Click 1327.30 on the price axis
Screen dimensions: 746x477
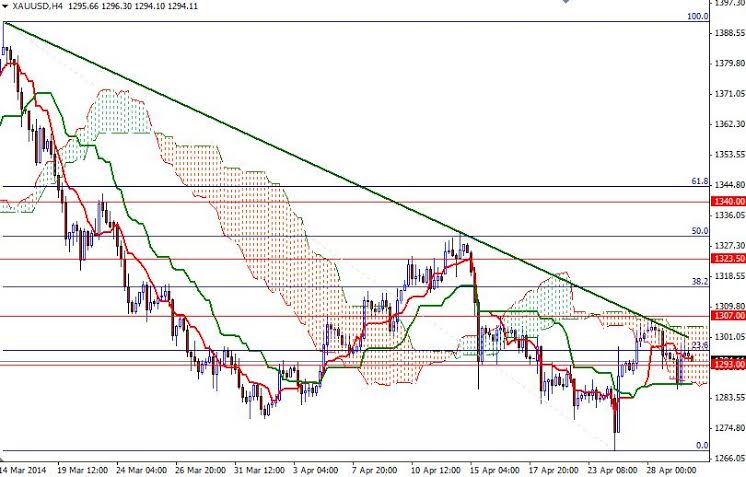[x=729, y=245]
